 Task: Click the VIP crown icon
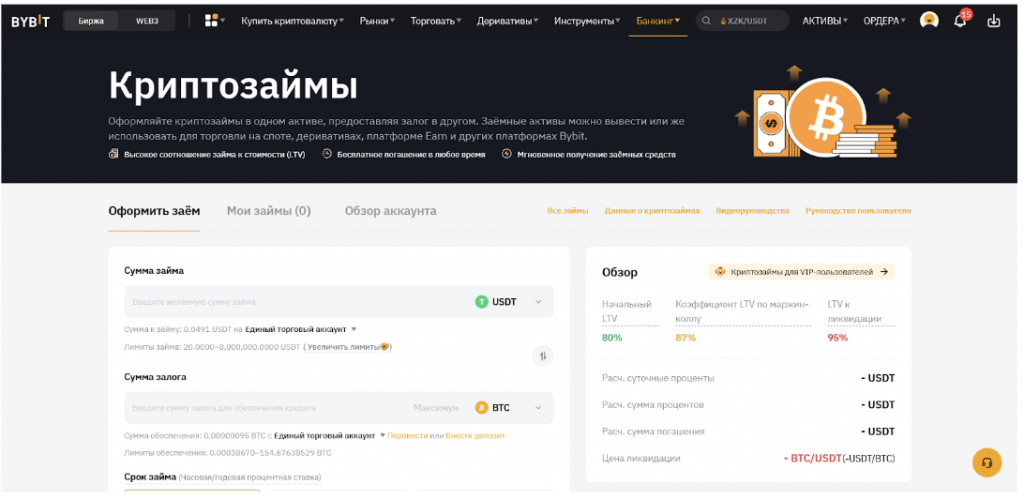(x=720, y=272)
